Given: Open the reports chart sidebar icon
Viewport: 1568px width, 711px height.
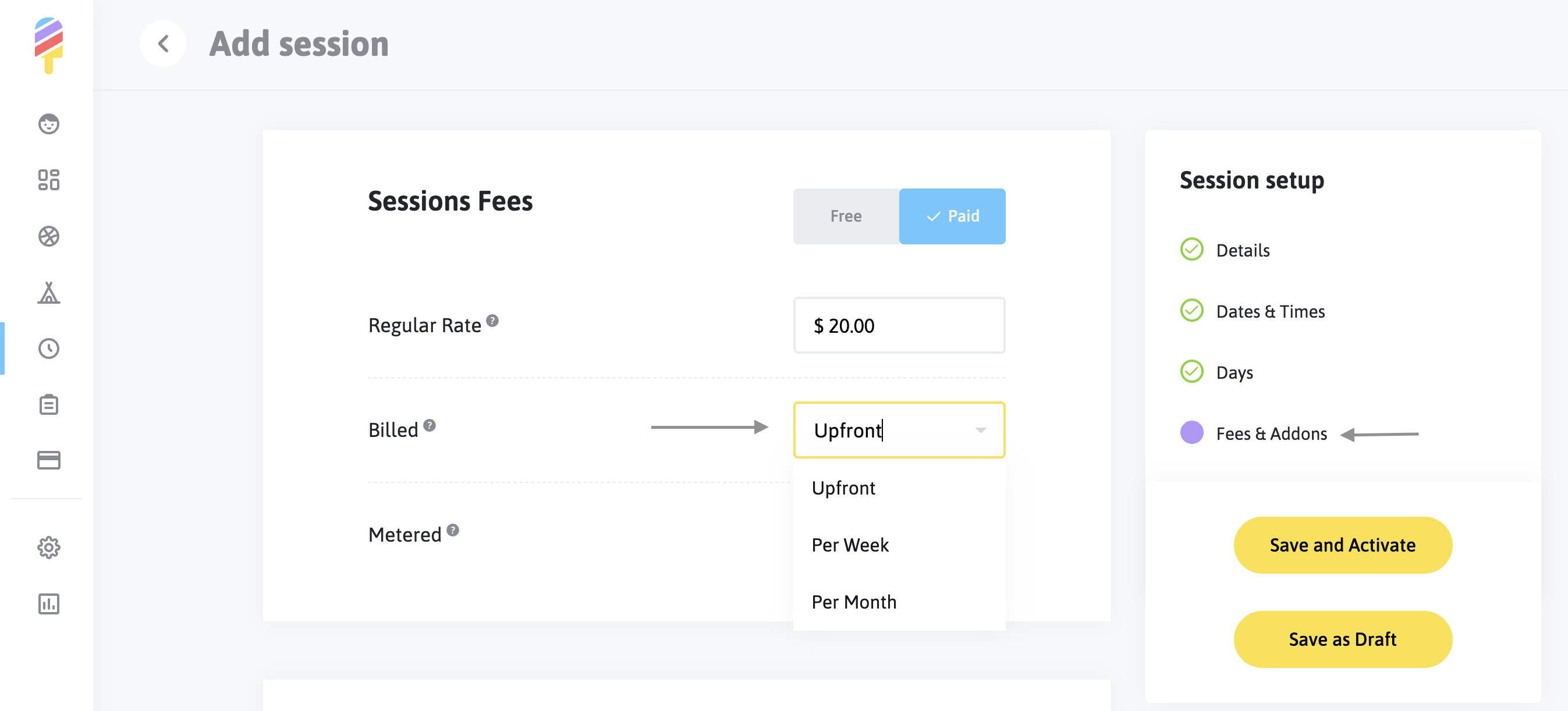Looking at the screenshot, I should pyautogui.click(x=49, y=604).
